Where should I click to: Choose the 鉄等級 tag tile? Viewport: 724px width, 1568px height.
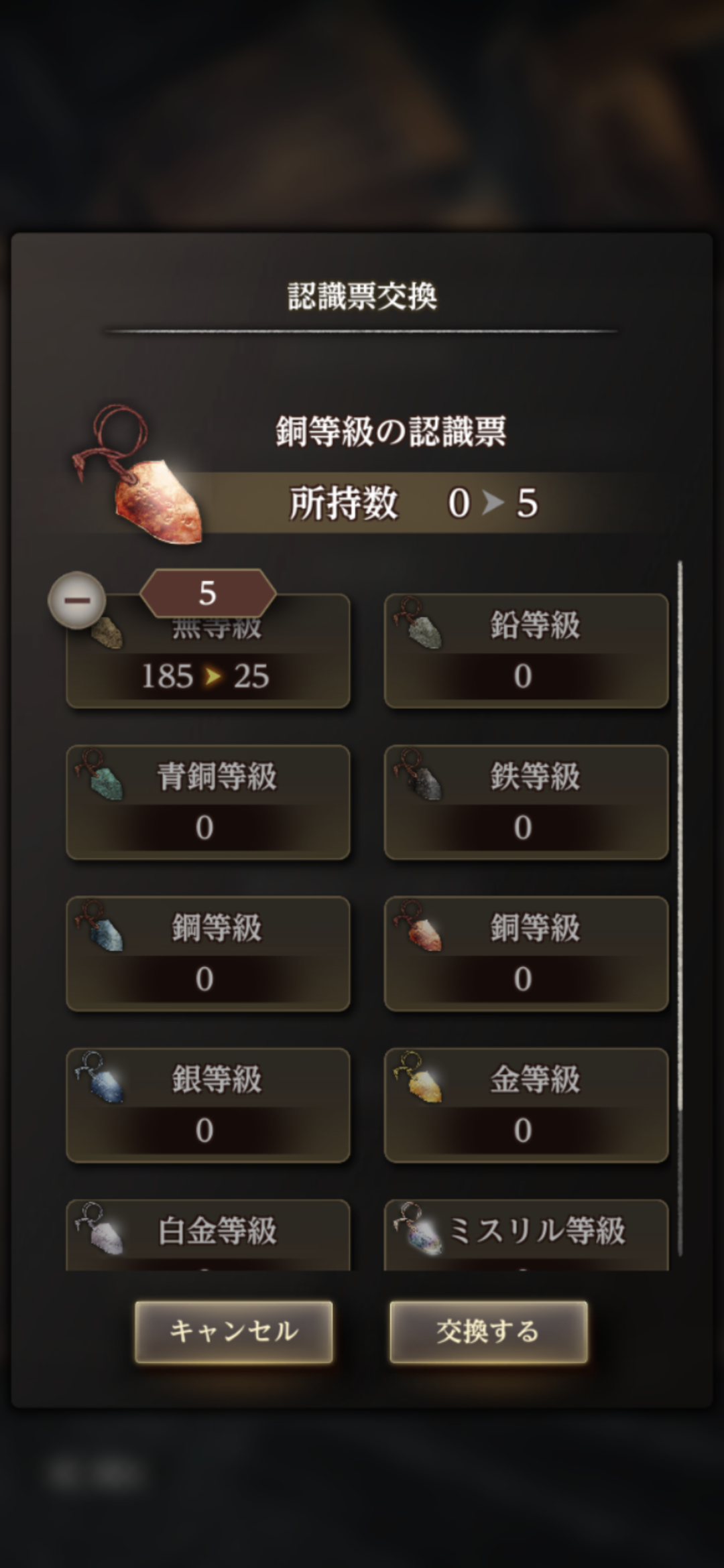[x=526, y=802]
